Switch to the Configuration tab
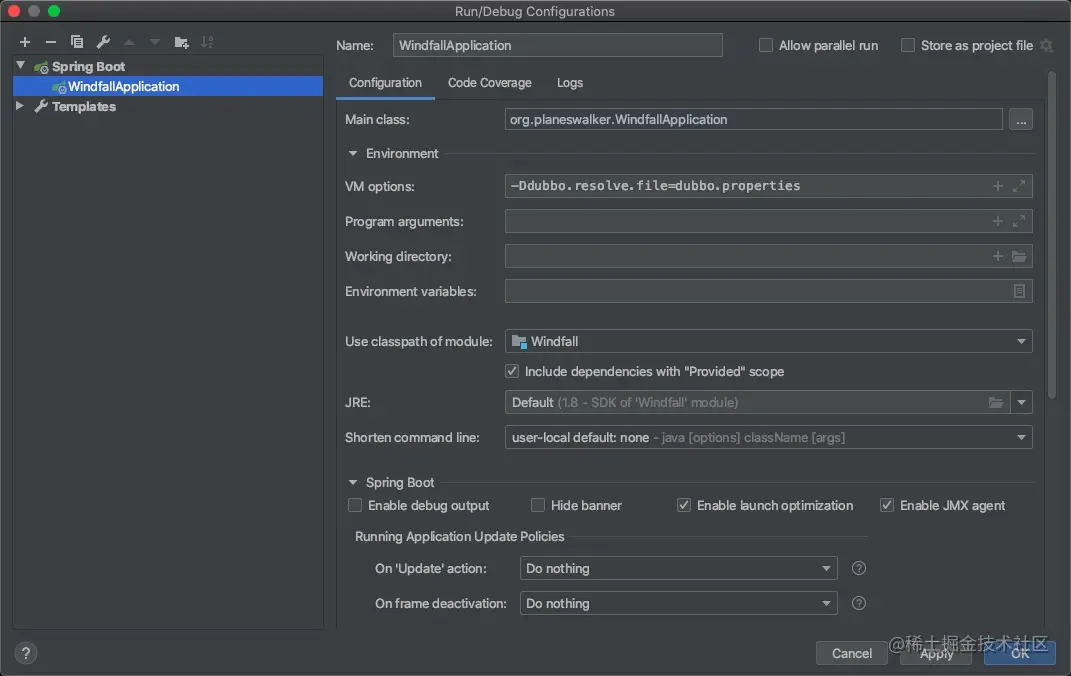1071x676 pixels. pyautogui.click(x=385, y=83)
